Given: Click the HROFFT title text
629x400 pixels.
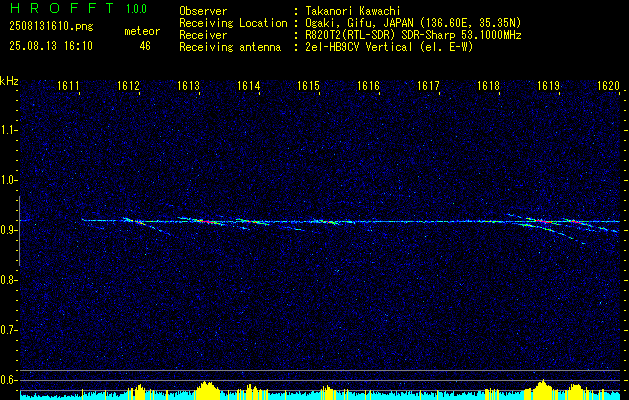Looking at the screenshot, I should pos(63,8).
